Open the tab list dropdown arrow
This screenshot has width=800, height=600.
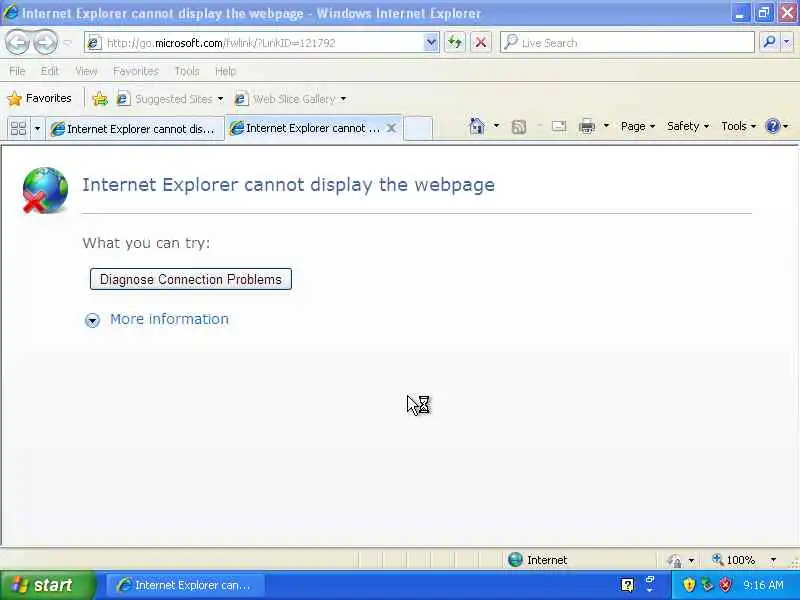click(37, 129)
